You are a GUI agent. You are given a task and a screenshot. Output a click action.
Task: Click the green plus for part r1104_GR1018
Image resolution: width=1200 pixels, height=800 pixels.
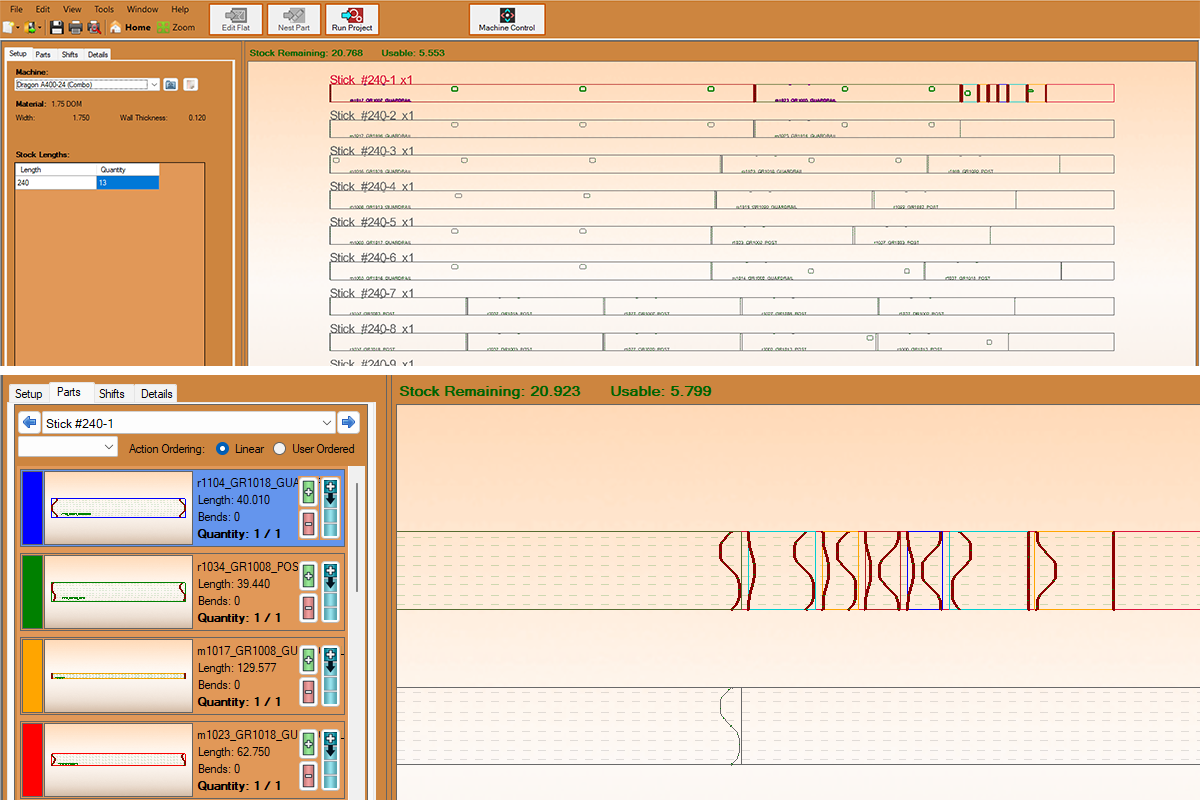click(308, 492)
